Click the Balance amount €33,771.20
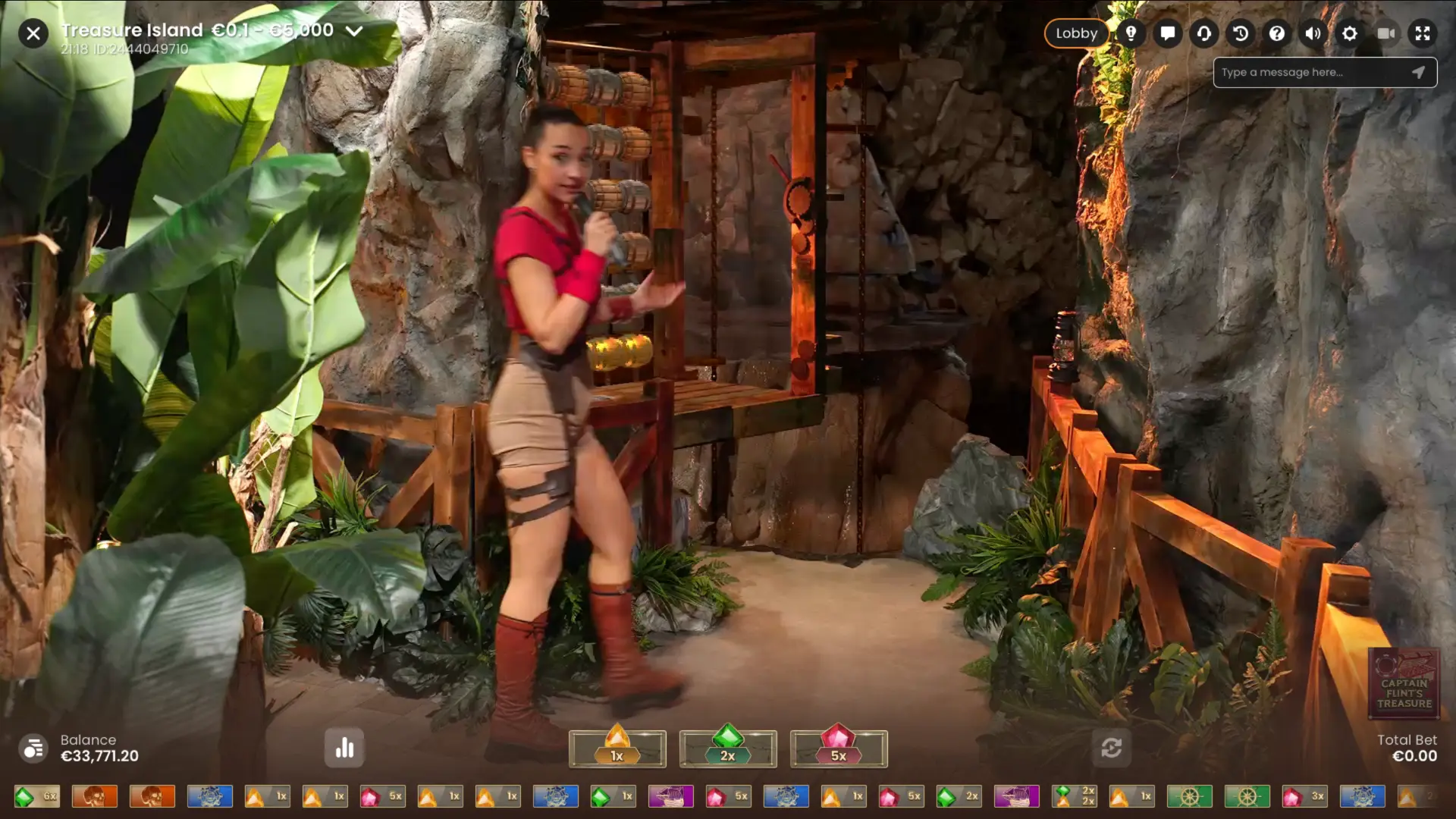 99,756
